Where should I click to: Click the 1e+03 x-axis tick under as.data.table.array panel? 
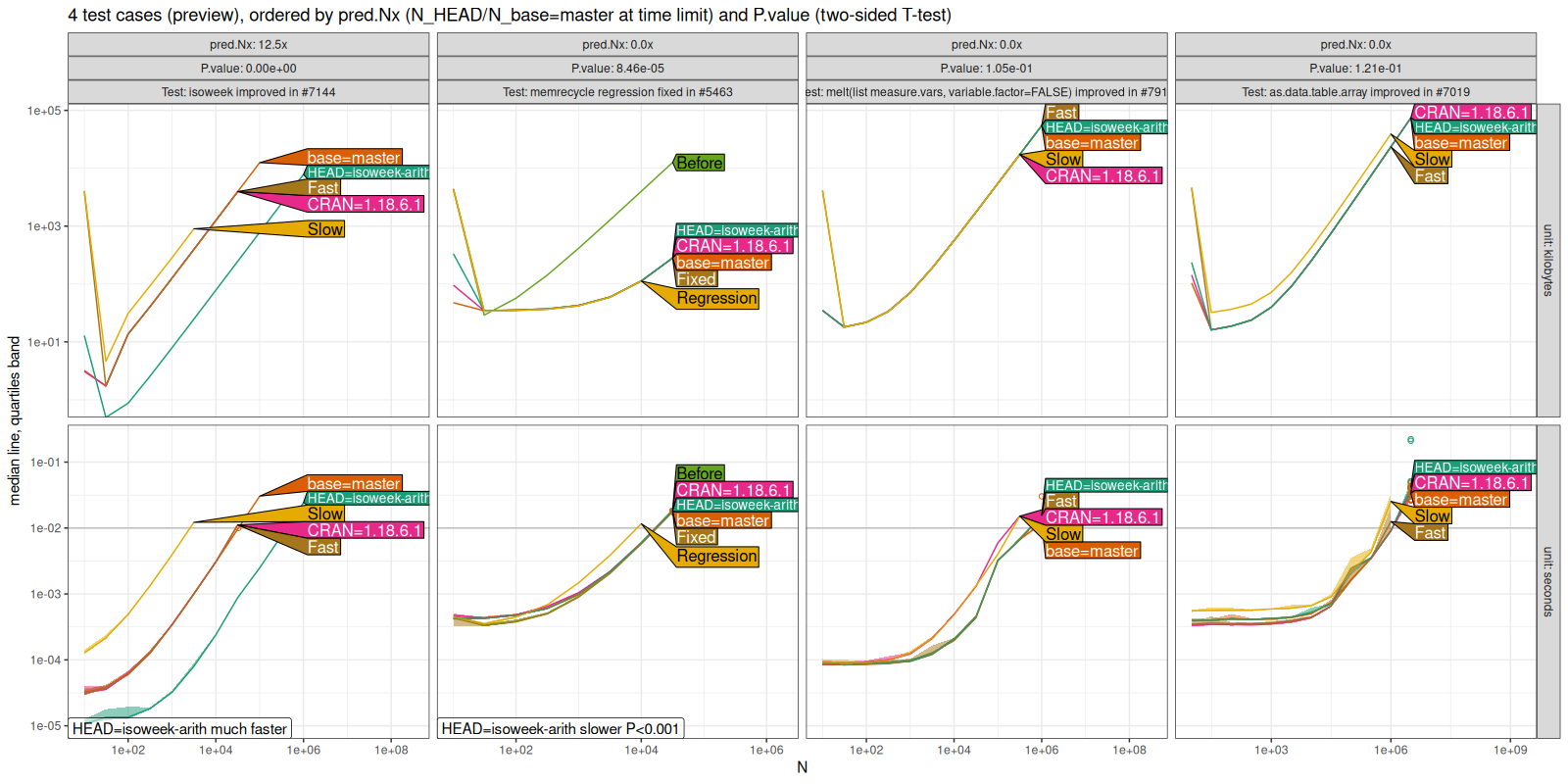click(x=1271, y=750)
